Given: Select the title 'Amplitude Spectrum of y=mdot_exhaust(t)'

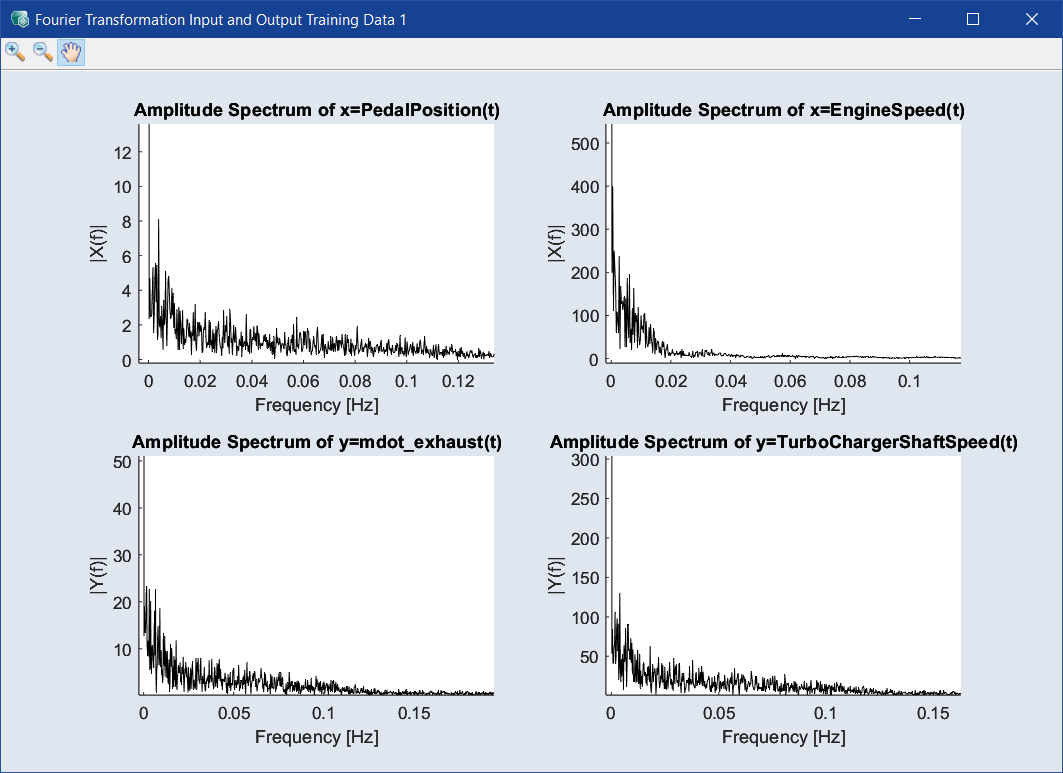Looking at the screenshot, I should pos(317,442).
